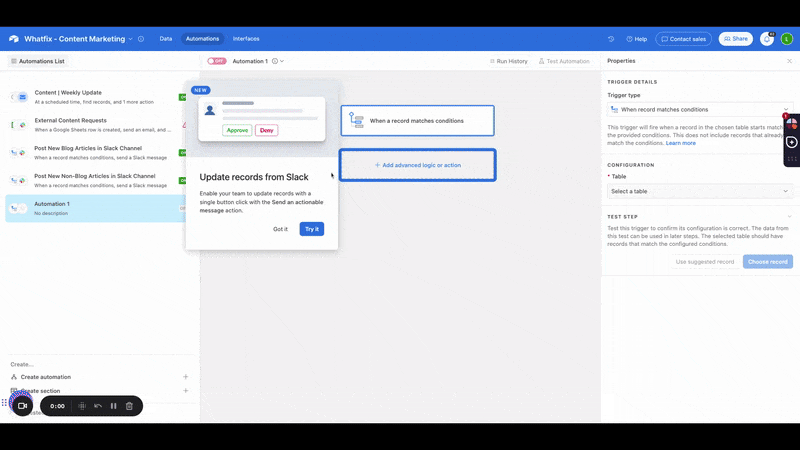This screenshot has width=800, height=450.
Task: Delete the recording with trash icon
Action: (129, 406)
